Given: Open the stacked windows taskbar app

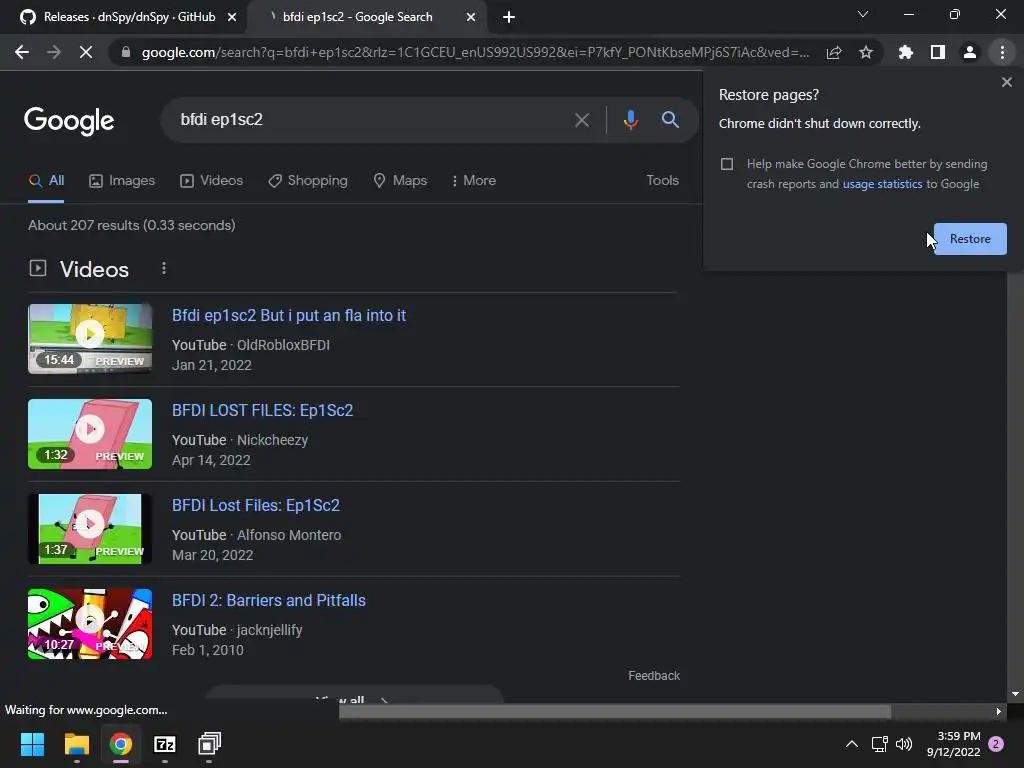Looking at the screenshot, I should [209, 744].
